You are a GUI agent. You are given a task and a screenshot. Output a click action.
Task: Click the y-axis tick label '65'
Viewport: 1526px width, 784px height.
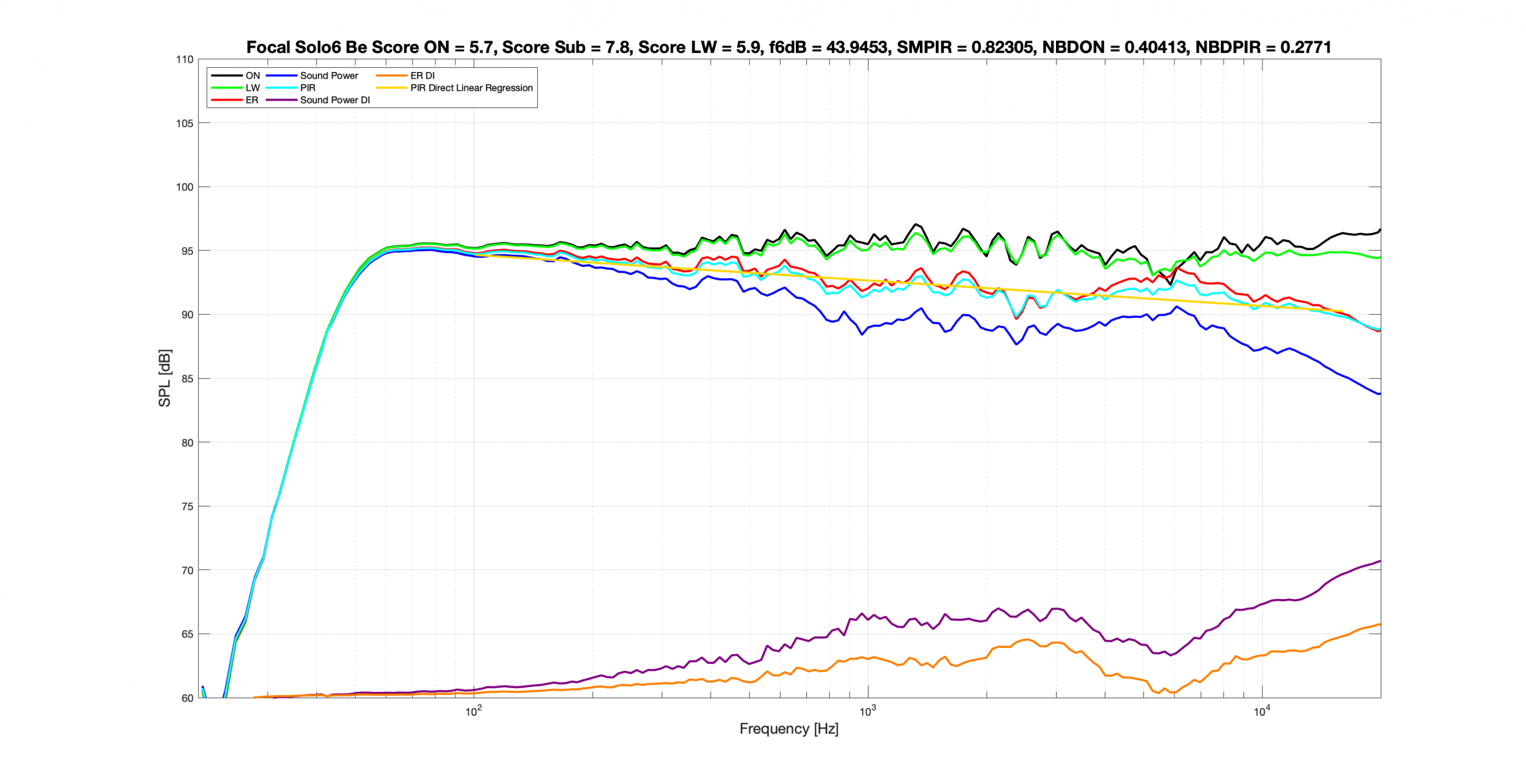click(187, 635)
